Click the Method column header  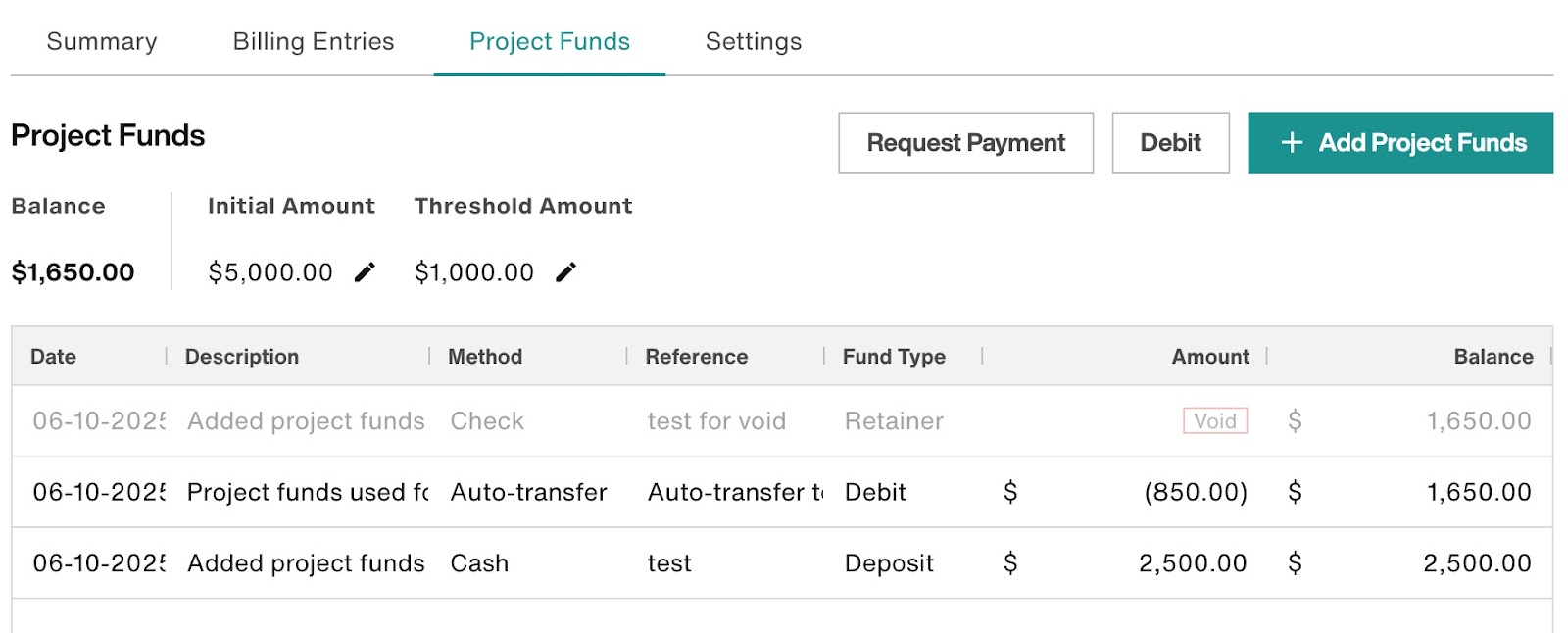pos(485,357)
